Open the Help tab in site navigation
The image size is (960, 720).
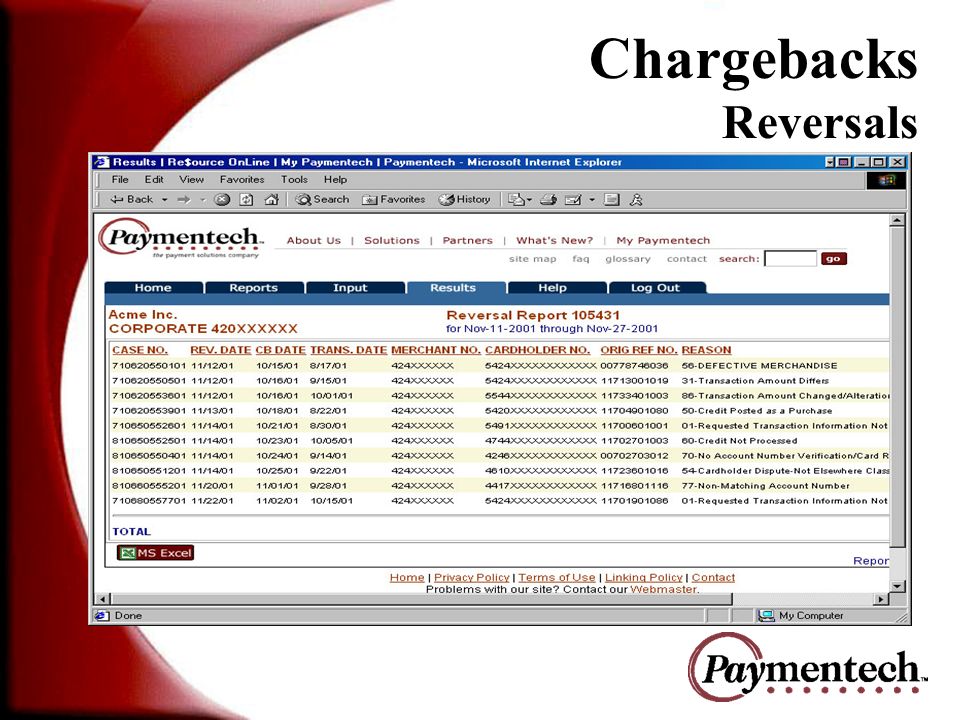tap(552, 288)
